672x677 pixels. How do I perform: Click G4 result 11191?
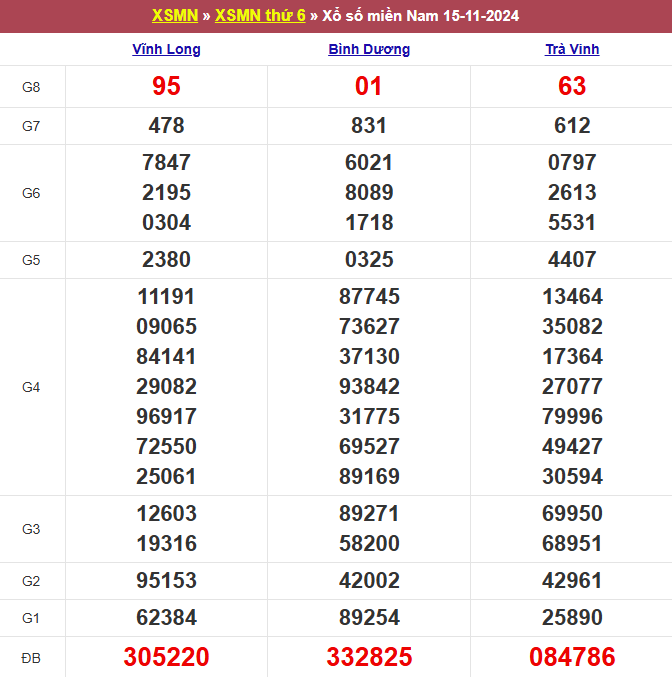click(166, 297)
